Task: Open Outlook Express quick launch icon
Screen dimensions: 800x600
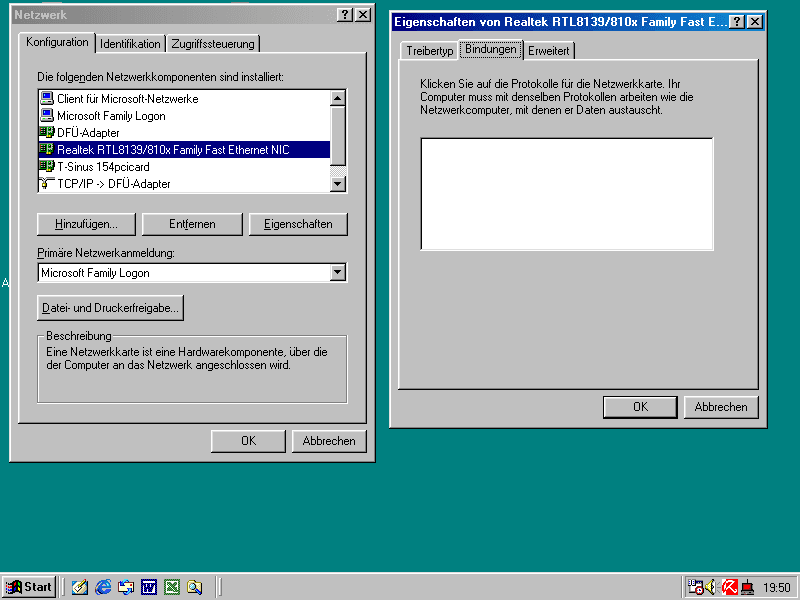Action: point(126,587)
